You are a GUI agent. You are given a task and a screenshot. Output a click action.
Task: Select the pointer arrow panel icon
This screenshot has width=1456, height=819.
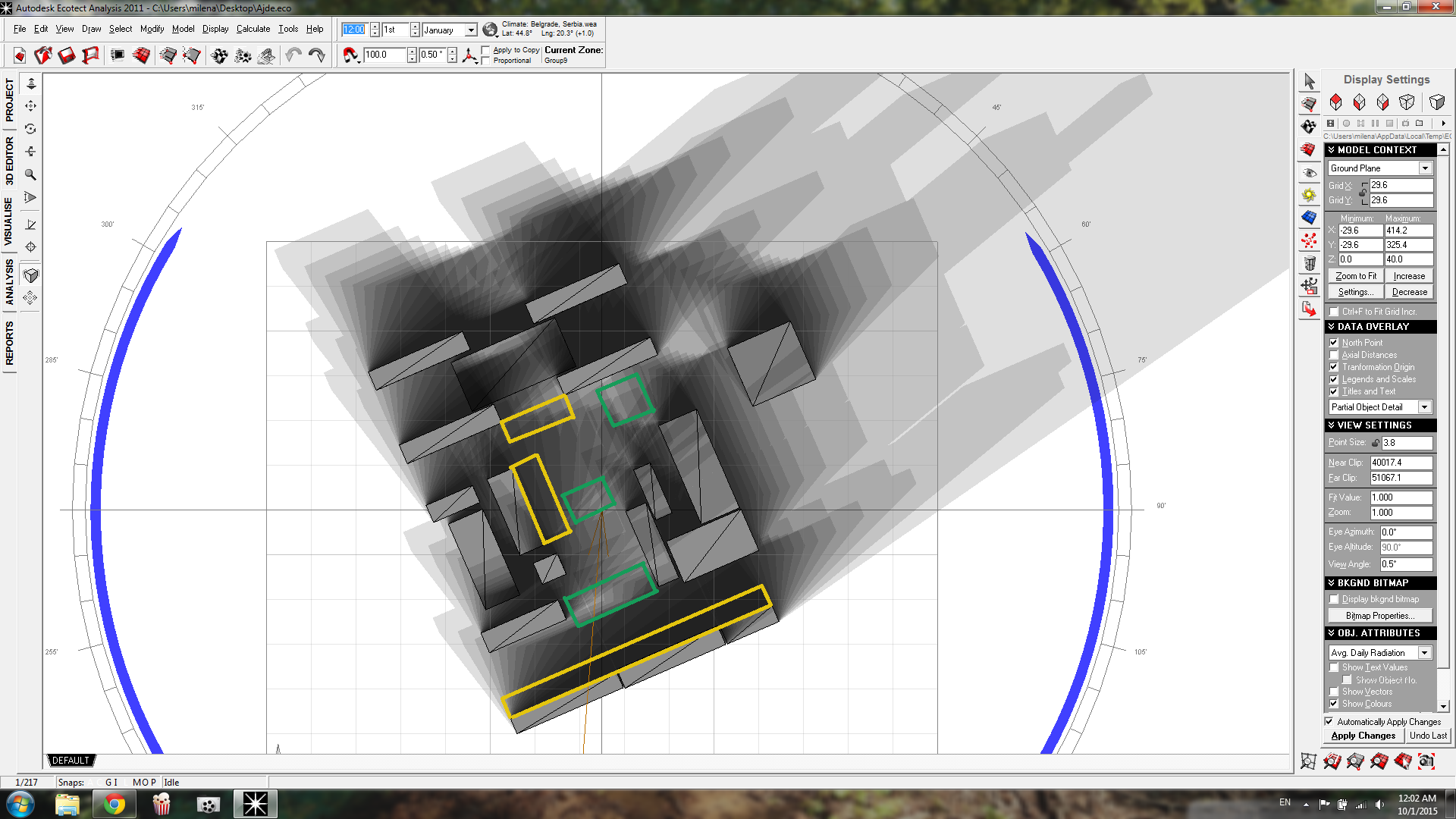coord(1310,81)
